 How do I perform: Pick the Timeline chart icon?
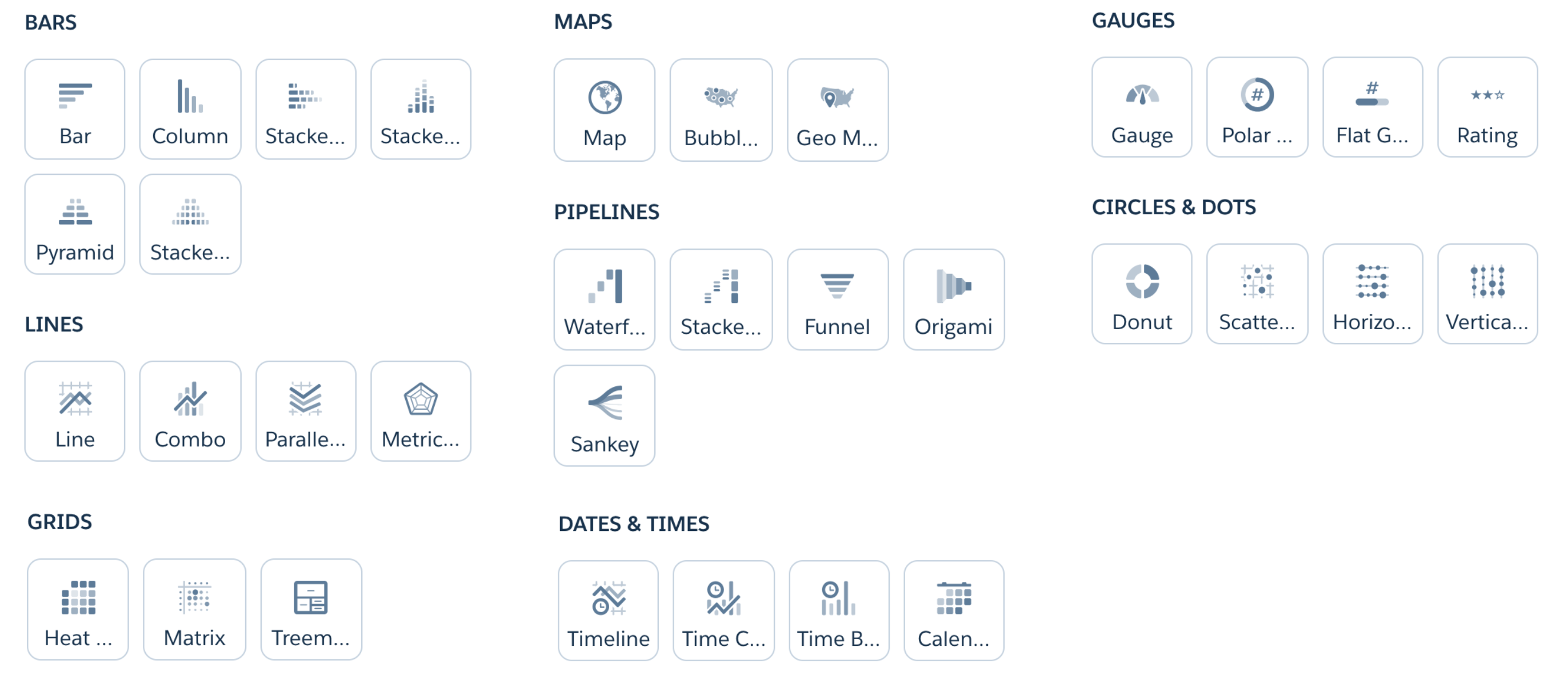point(608,610)
